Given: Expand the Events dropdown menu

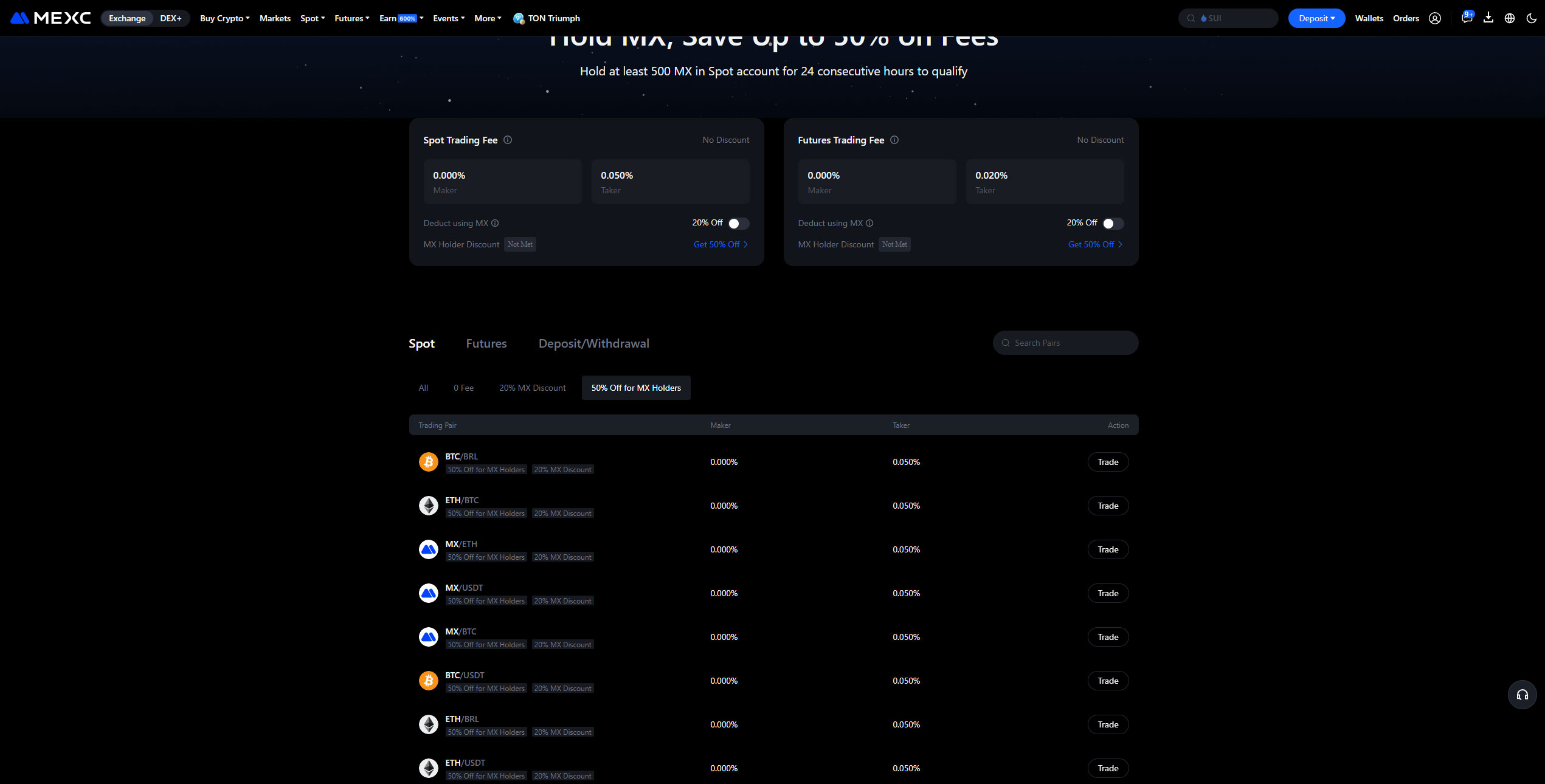Looking at the screenshot, I should point(449,18).
